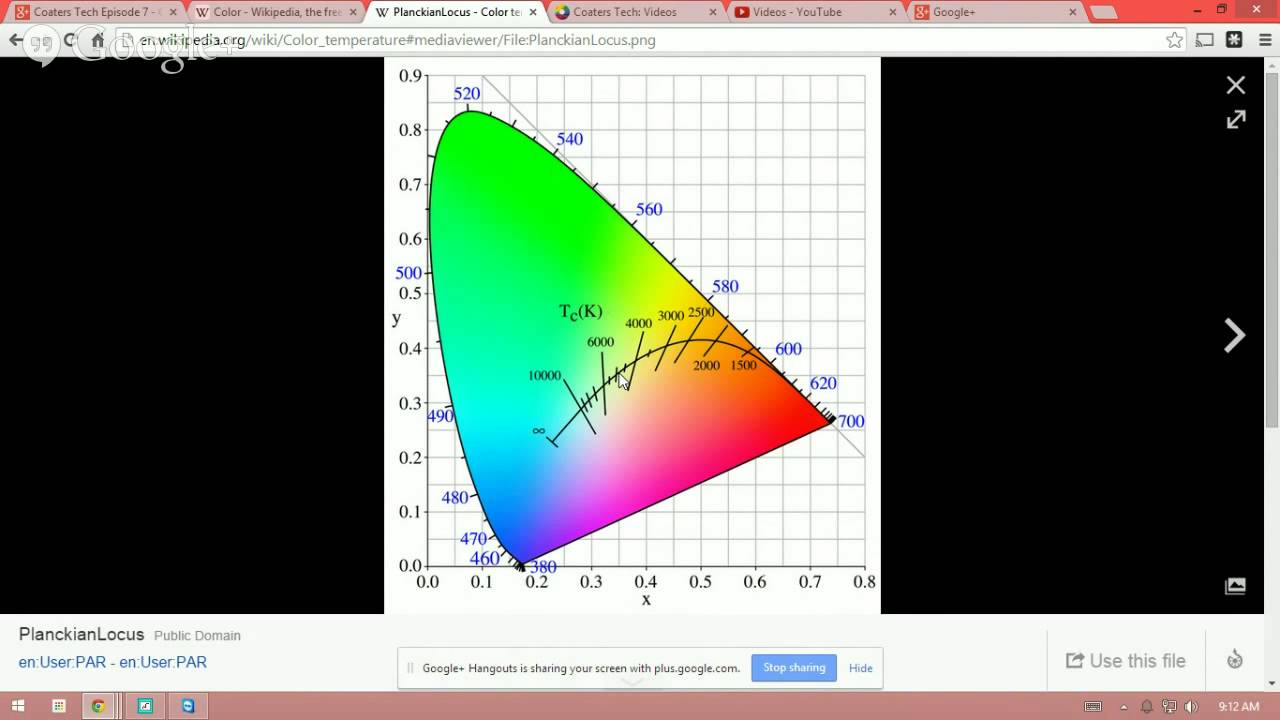The height and width of the screenshot is (720, 1280).
Task: Click the Public Domain license label
Action: 197,636
